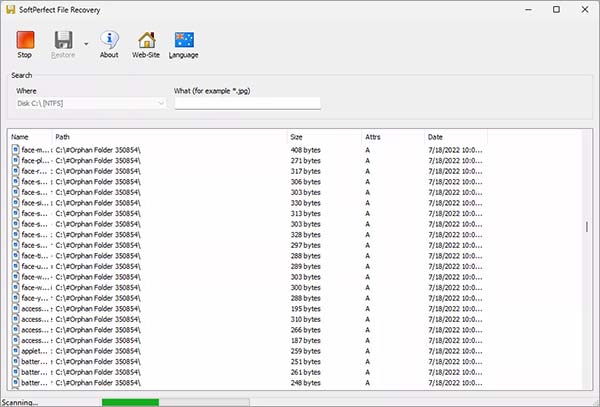Viewport: 600px width, 407px height.
Task: Sort the list by Name column header
Action: coord(31,137)
